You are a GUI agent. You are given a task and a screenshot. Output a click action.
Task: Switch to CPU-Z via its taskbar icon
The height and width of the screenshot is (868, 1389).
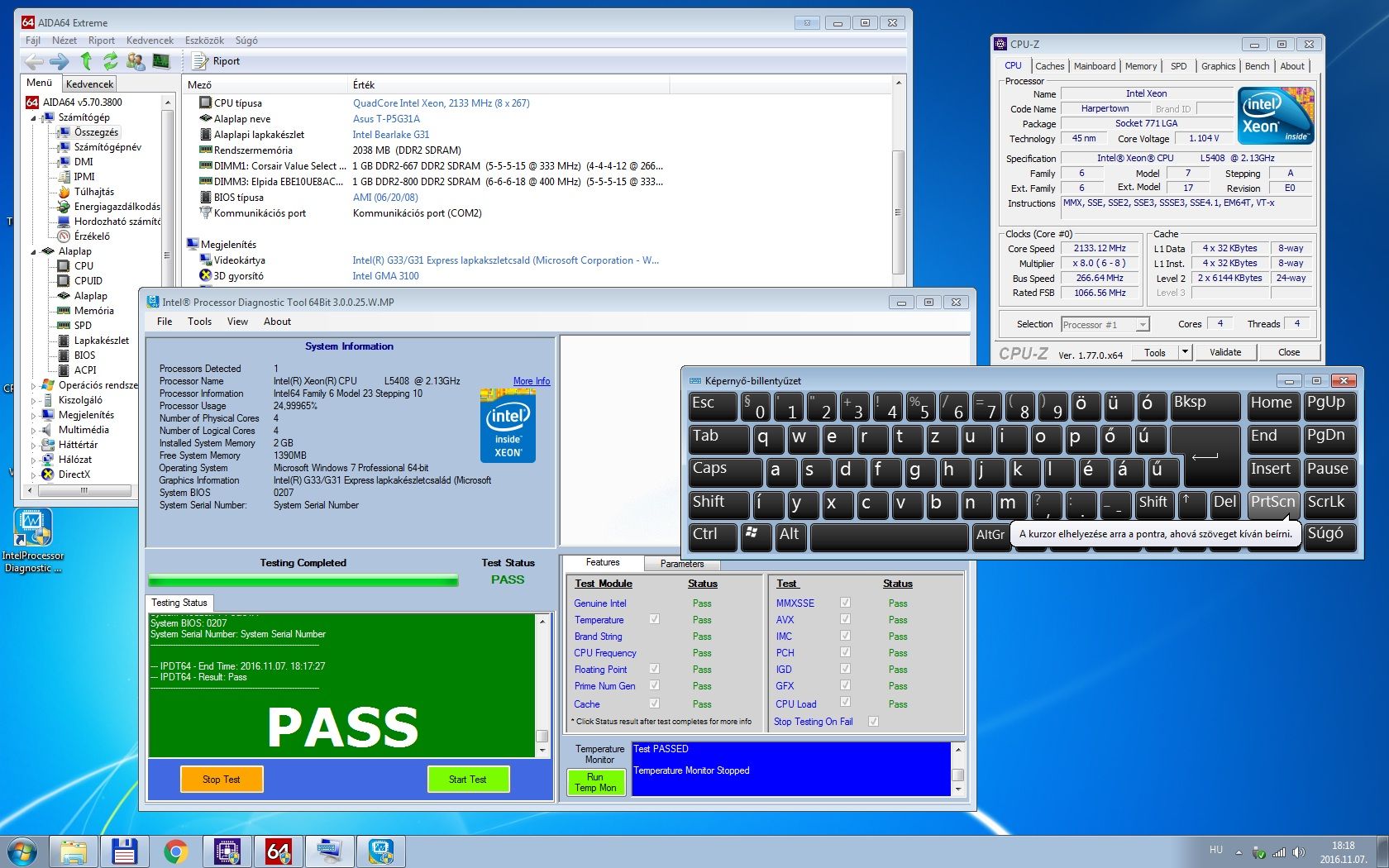click(x=227, y=851)
